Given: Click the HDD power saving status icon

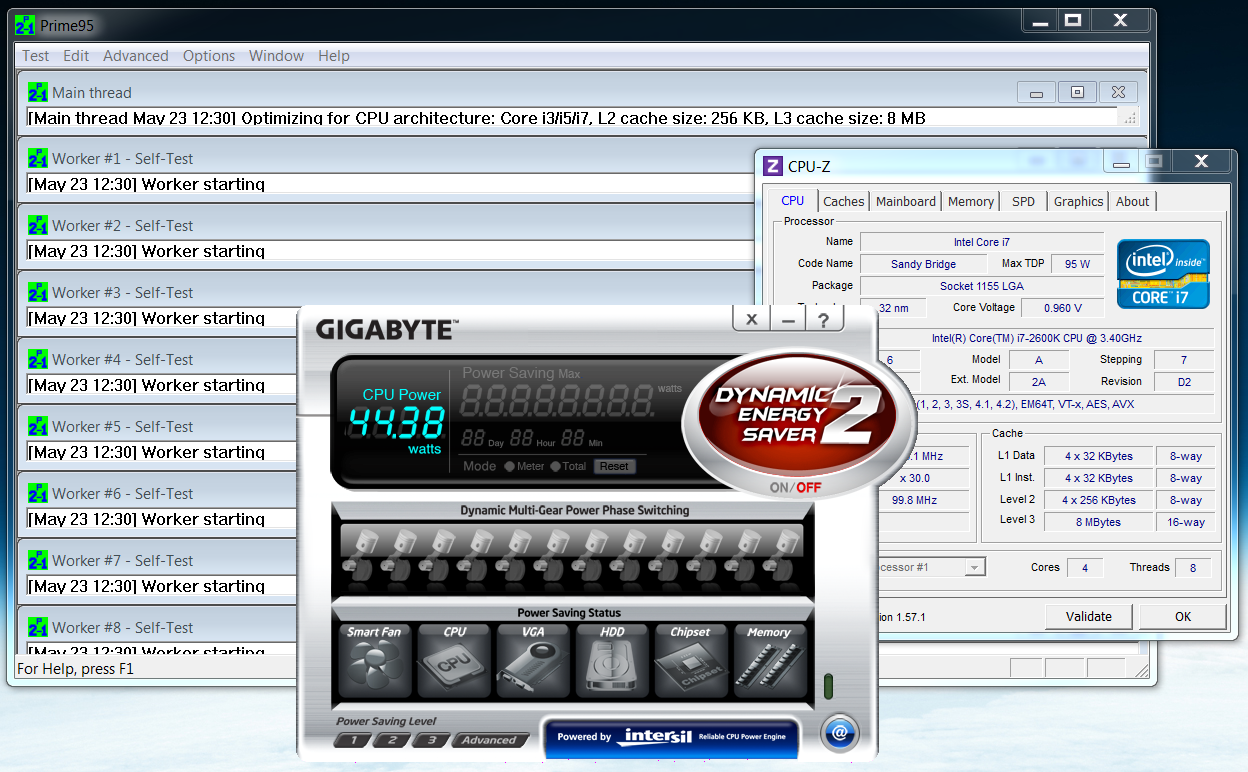Looking at the screenshot, I should coord(613,661).
